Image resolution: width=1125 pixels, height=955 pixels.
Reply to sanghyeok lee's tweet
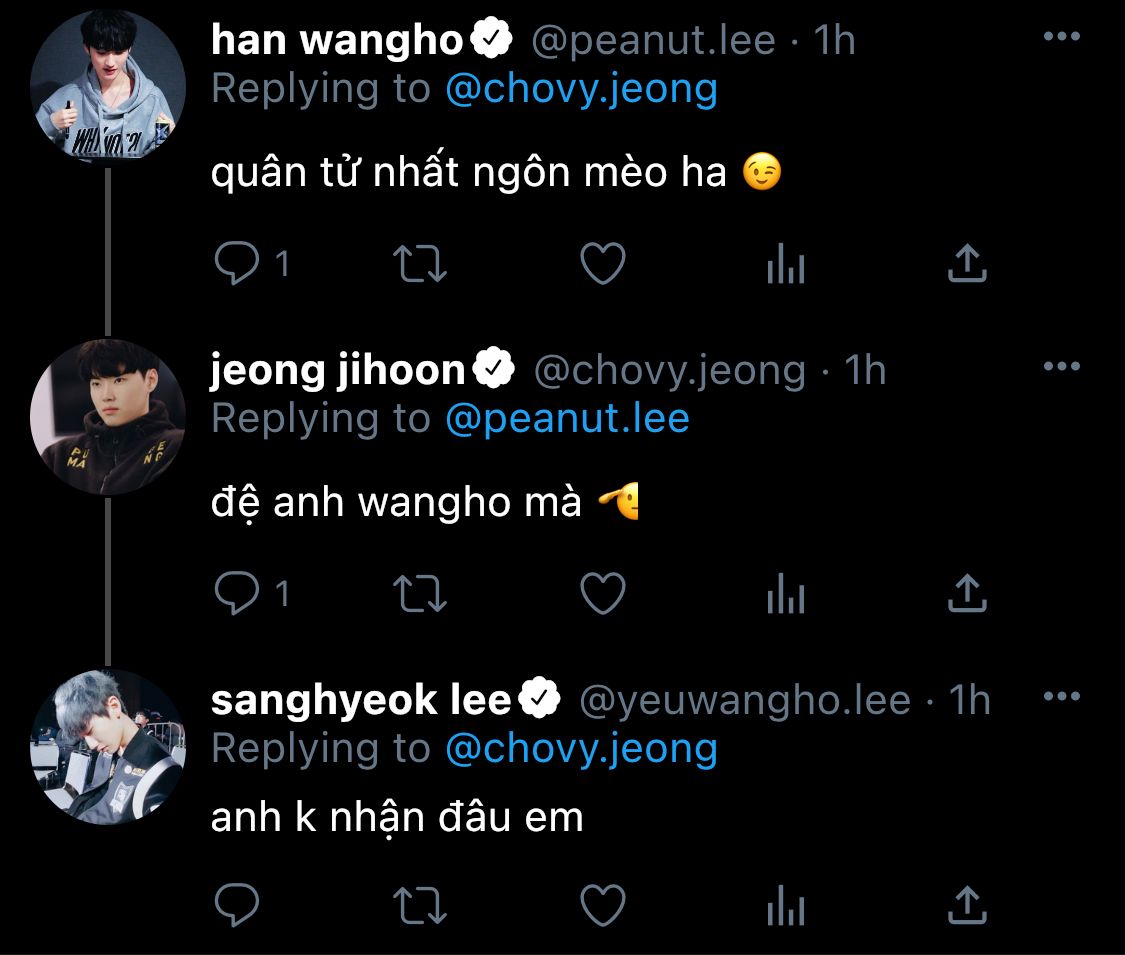click(237, 905)
